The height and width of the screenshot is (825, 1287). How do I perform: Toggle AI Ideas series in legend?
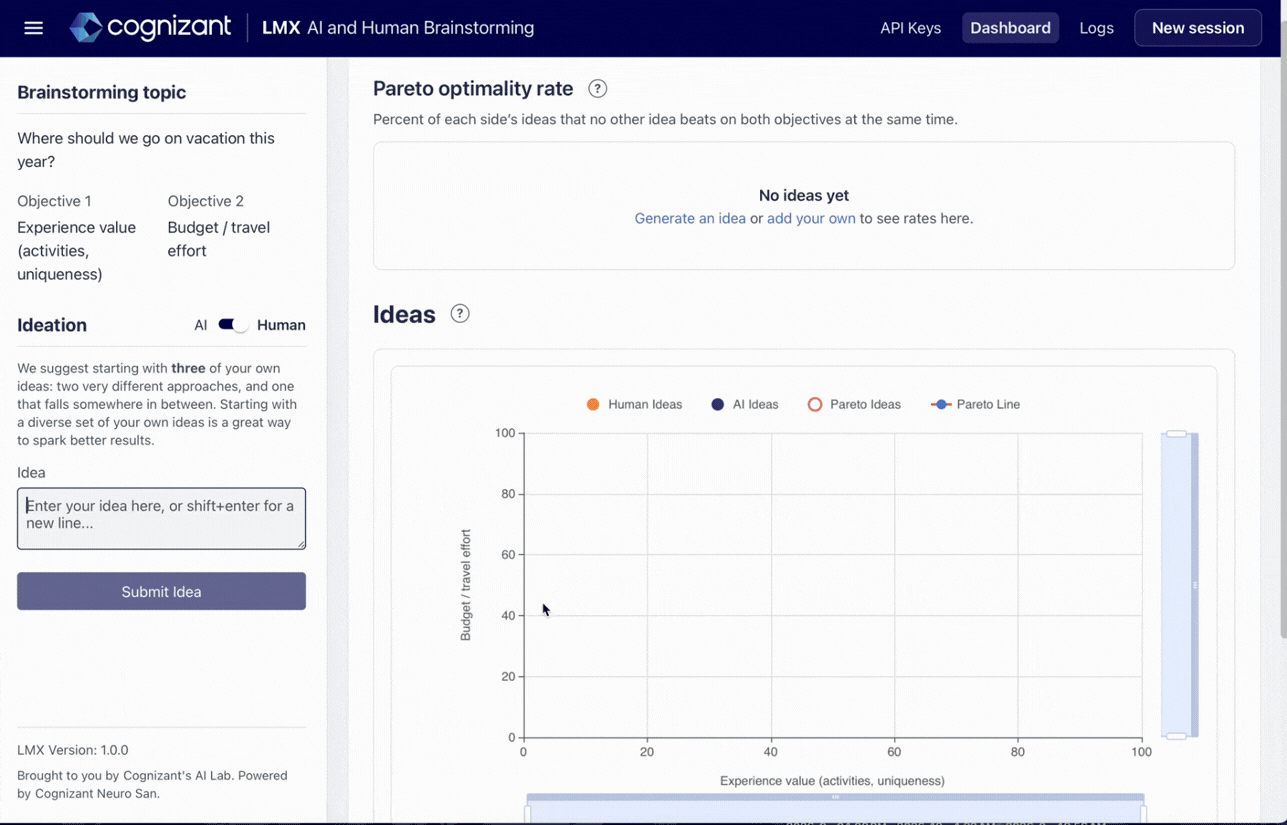(744, 404)
